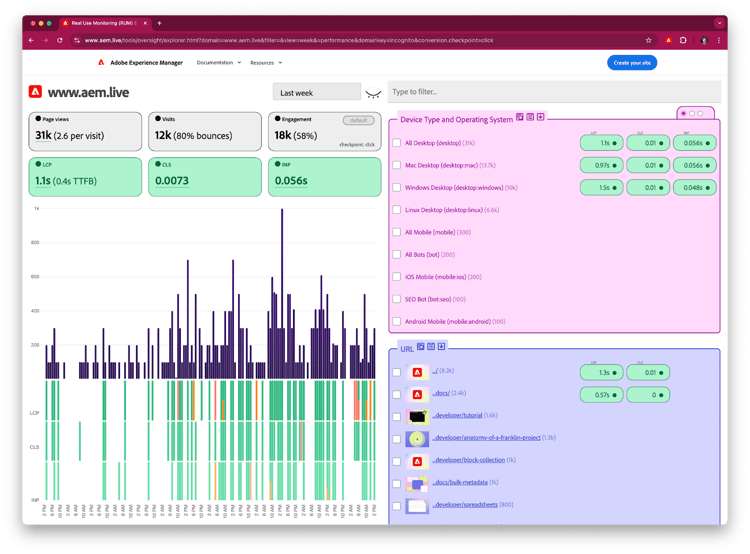Image resolution: width=750 pixels, height=554 pixels.
Task: Check the All Desktop (desktop) checkbox
Action: (397, 143)
